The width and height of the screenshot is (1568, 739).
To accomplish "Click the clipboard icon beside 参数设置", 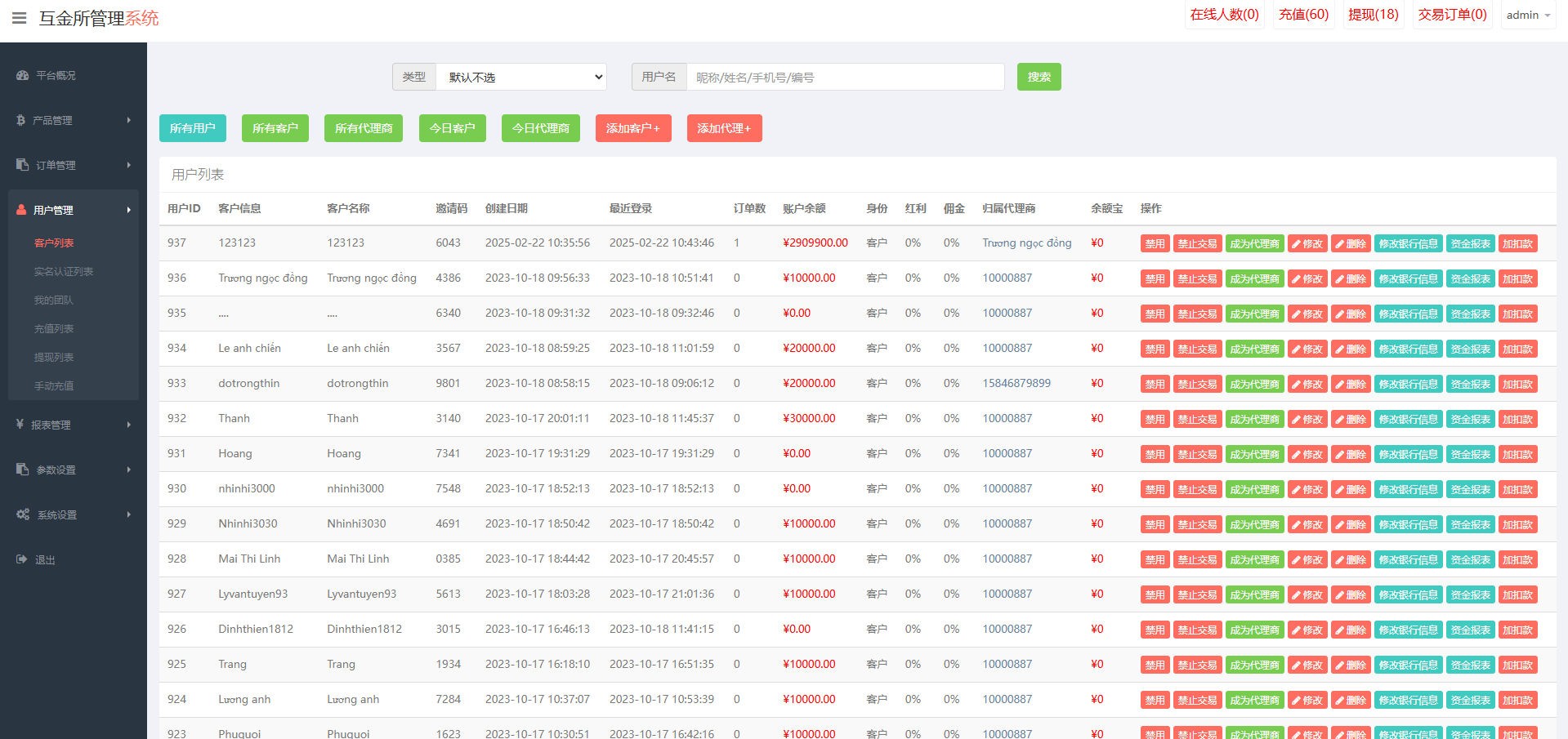I will tap(22, 470).
